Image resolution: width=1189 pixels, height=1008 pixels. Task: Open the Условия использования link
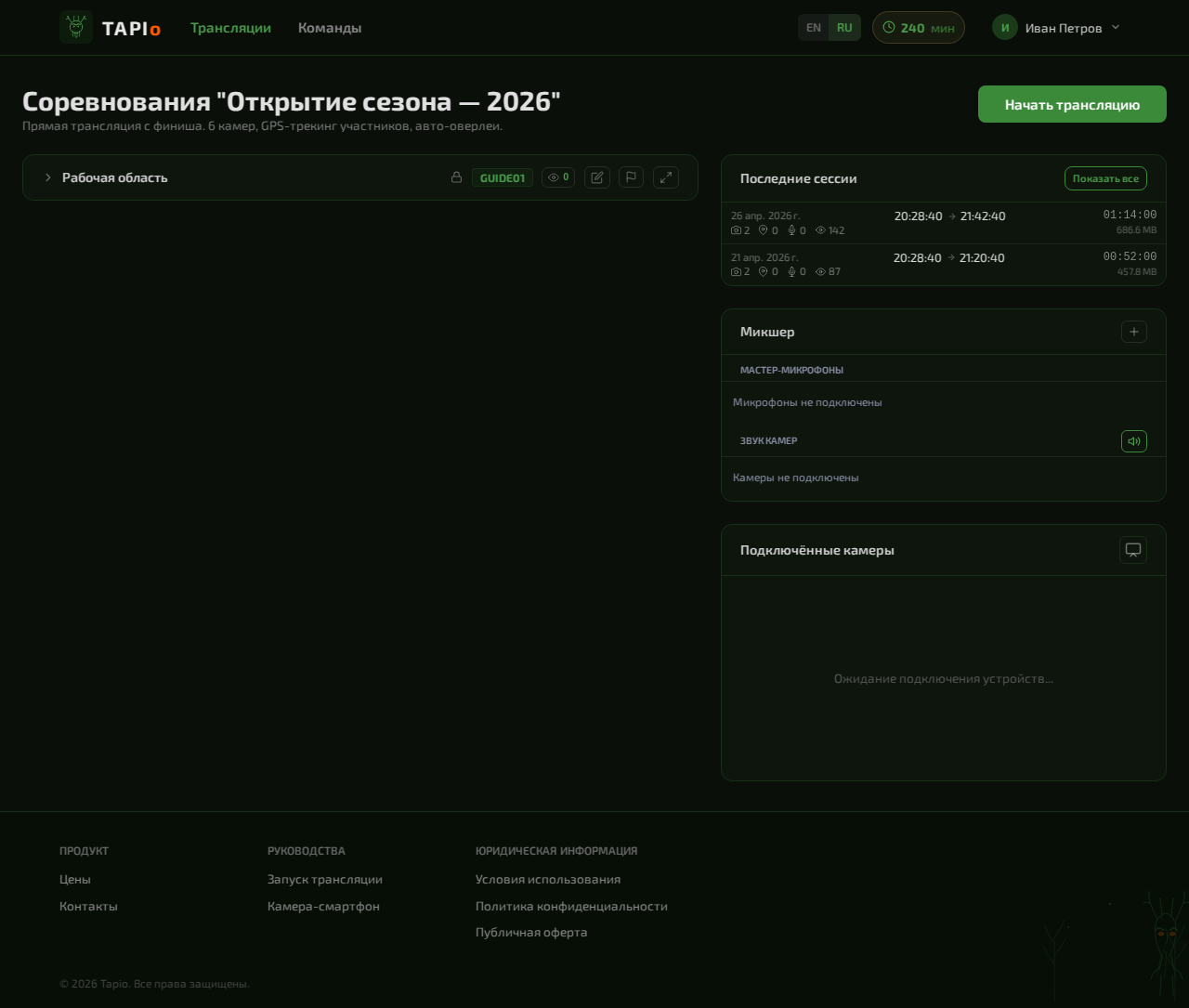pos(548,879)
